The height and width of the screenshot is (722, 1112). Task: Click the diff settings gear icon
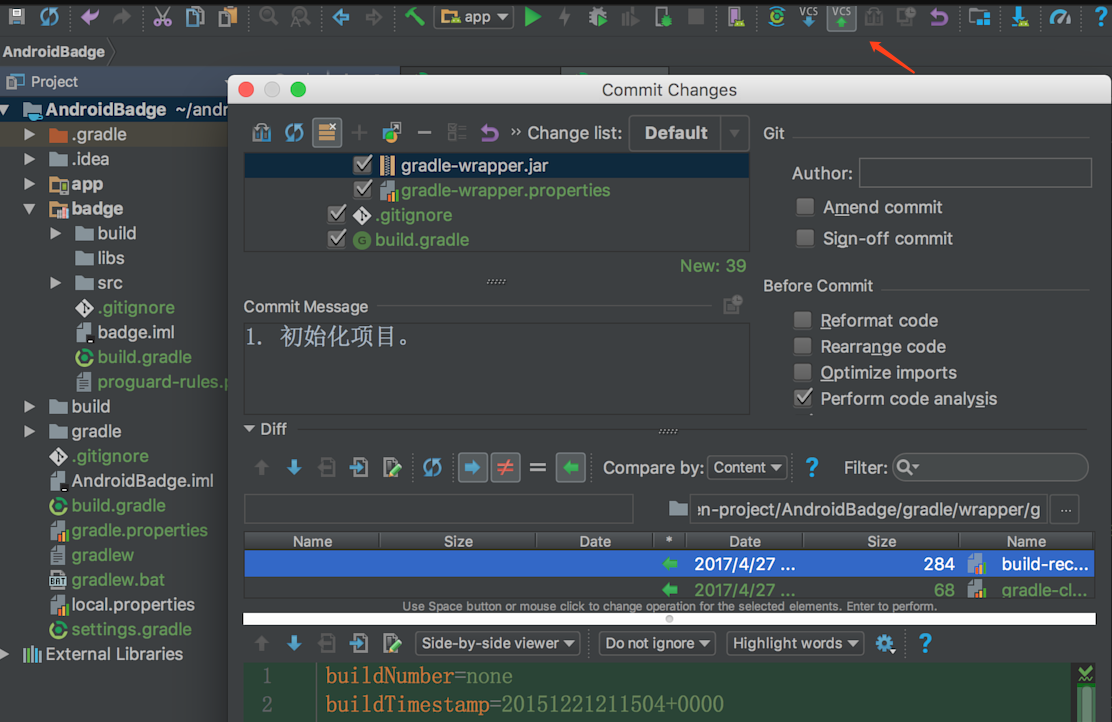pyautogui.click(x=884, y=643)
